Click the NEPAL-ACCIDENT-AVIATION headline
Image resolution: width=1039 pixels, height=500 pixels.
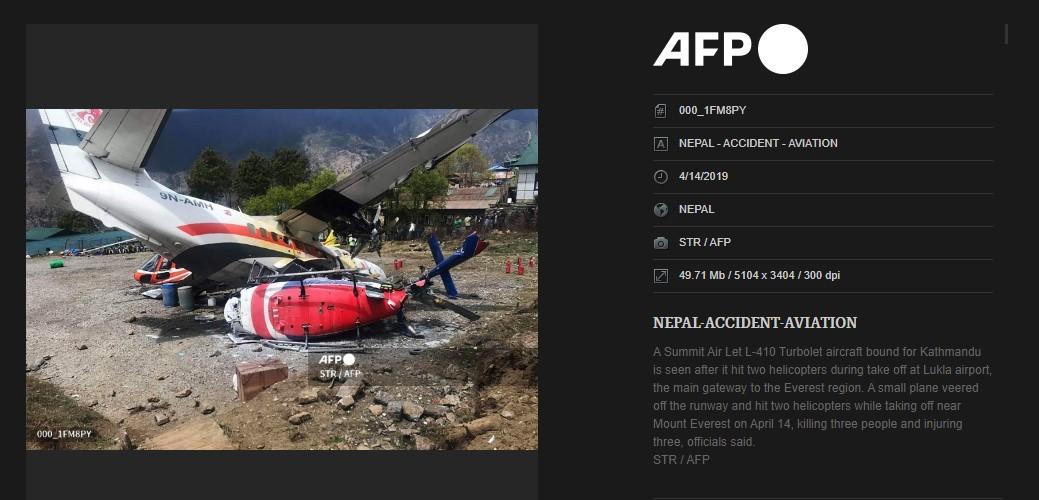click(755, 323)
